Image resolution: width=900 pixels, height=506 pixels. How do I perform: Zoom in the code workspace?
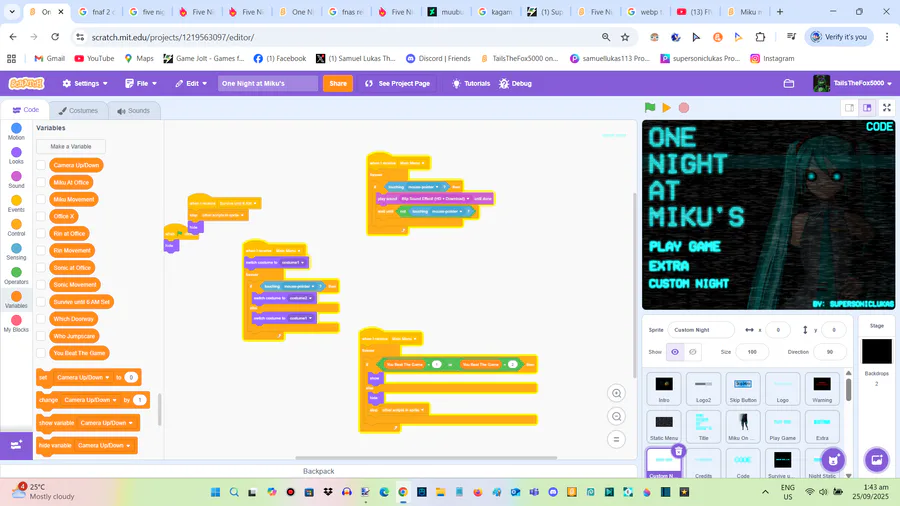click(x=616, y=394)
